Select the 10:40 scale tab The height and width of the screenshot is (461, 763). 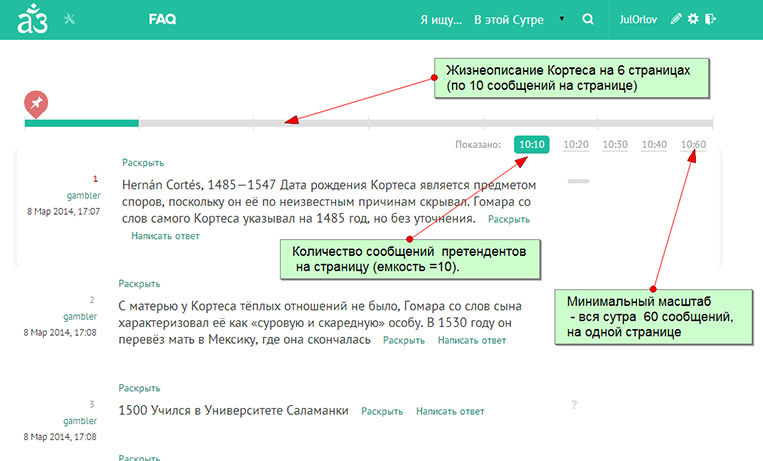(x=654, y=145)
